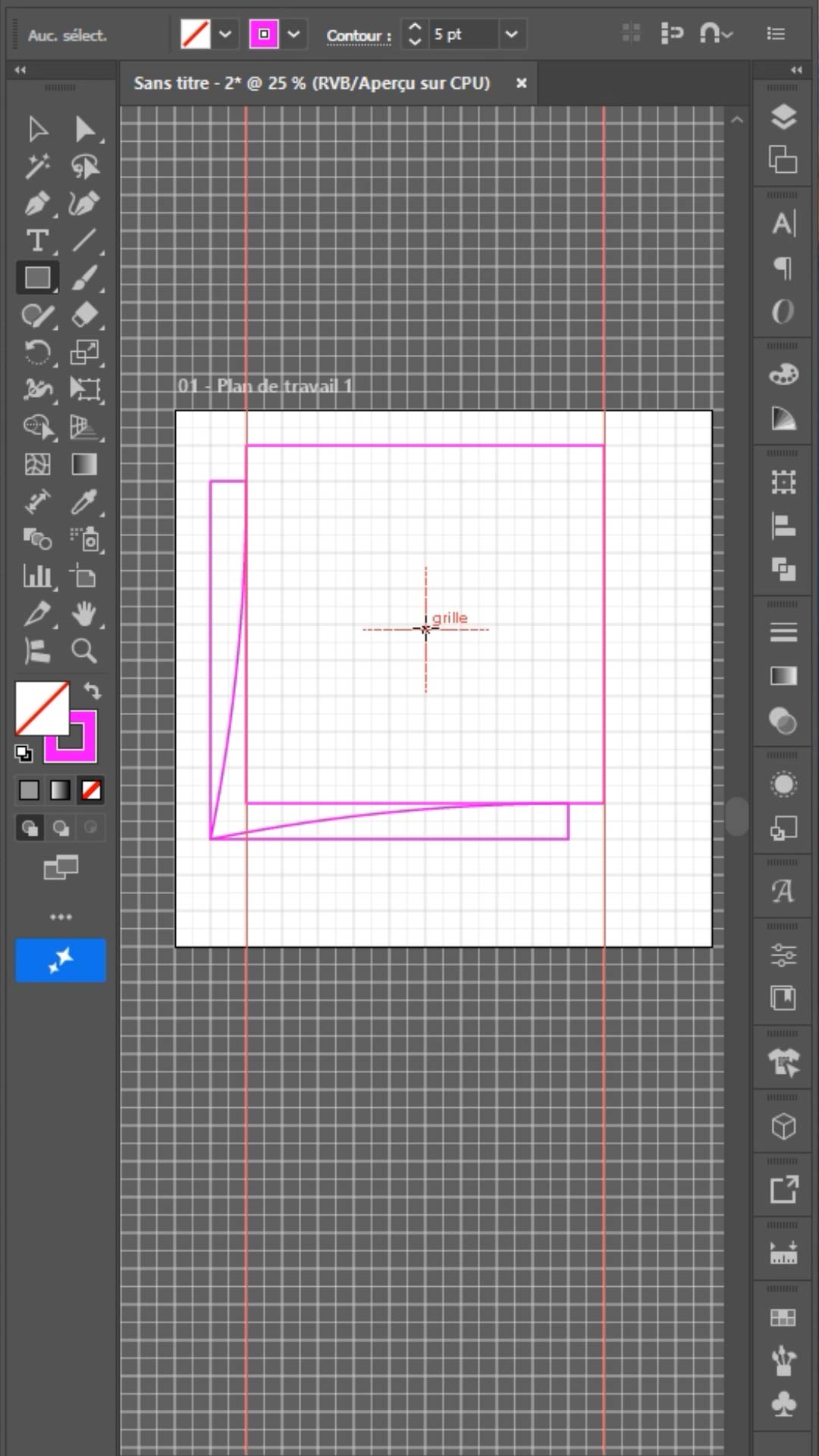Collapse the left toolbar double arrows
819x1456 pixels.
click(20, 70)
